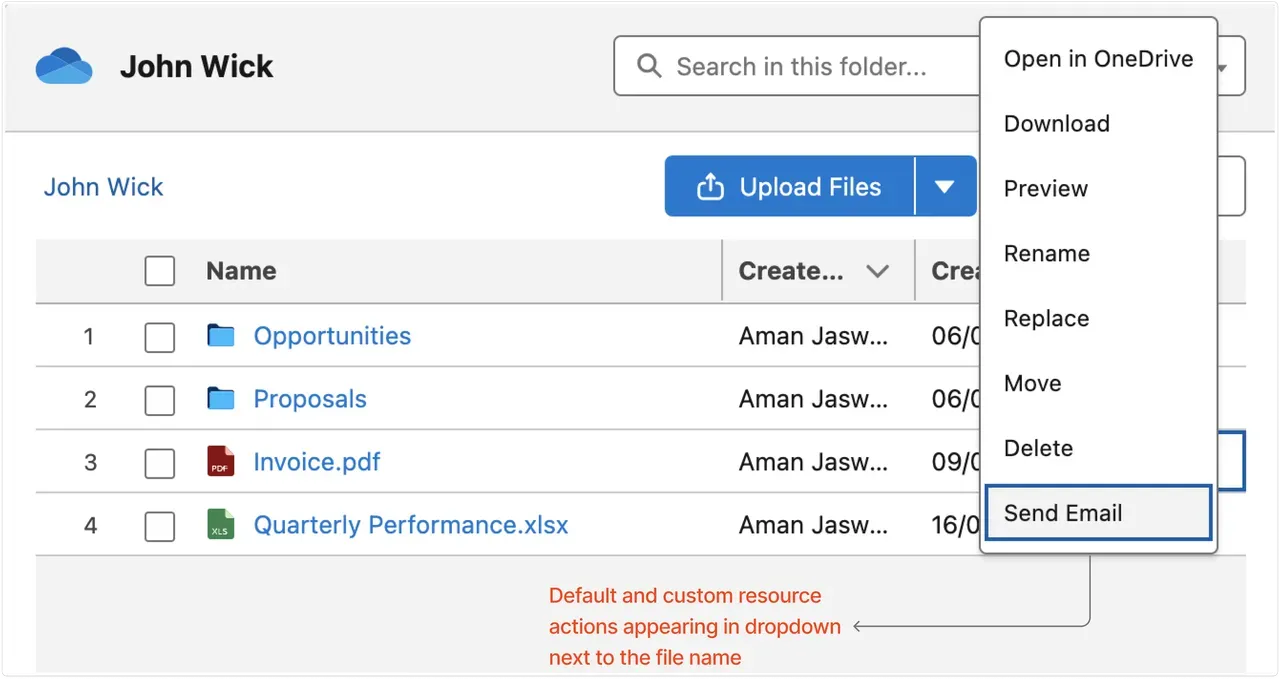
Task: Click the Invoice.pdf PDF file icon
Action: coord(220,462)
